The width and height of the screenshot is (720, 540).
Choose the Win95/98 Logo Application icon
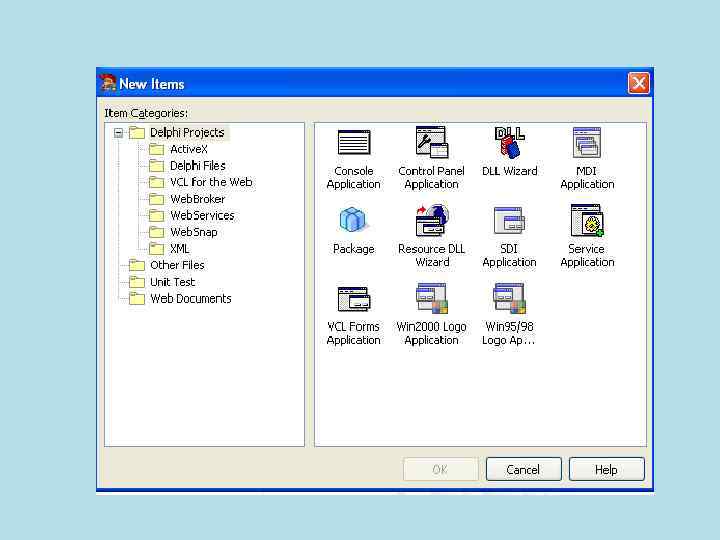point(509,298)
